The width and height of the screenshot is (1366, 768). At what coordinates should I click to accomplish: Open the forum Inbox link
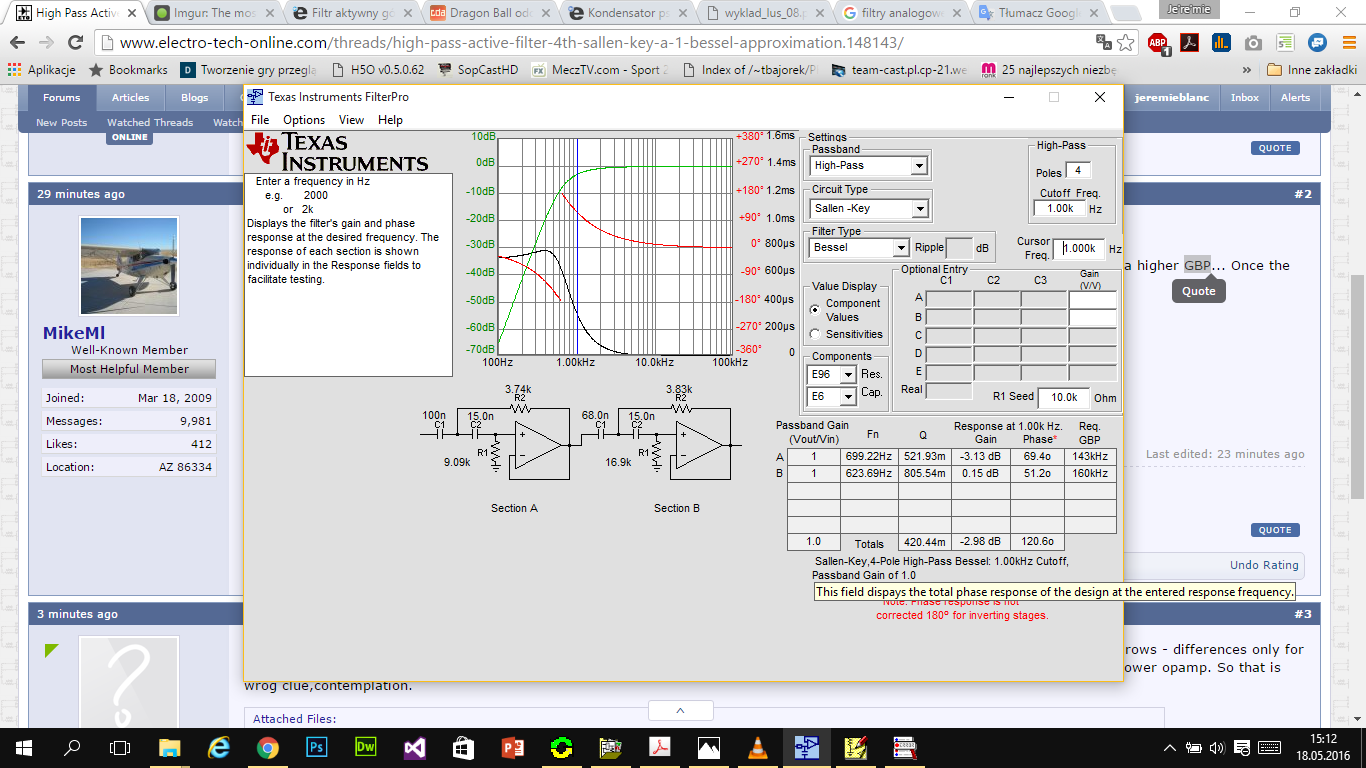tap(1245, 97)
